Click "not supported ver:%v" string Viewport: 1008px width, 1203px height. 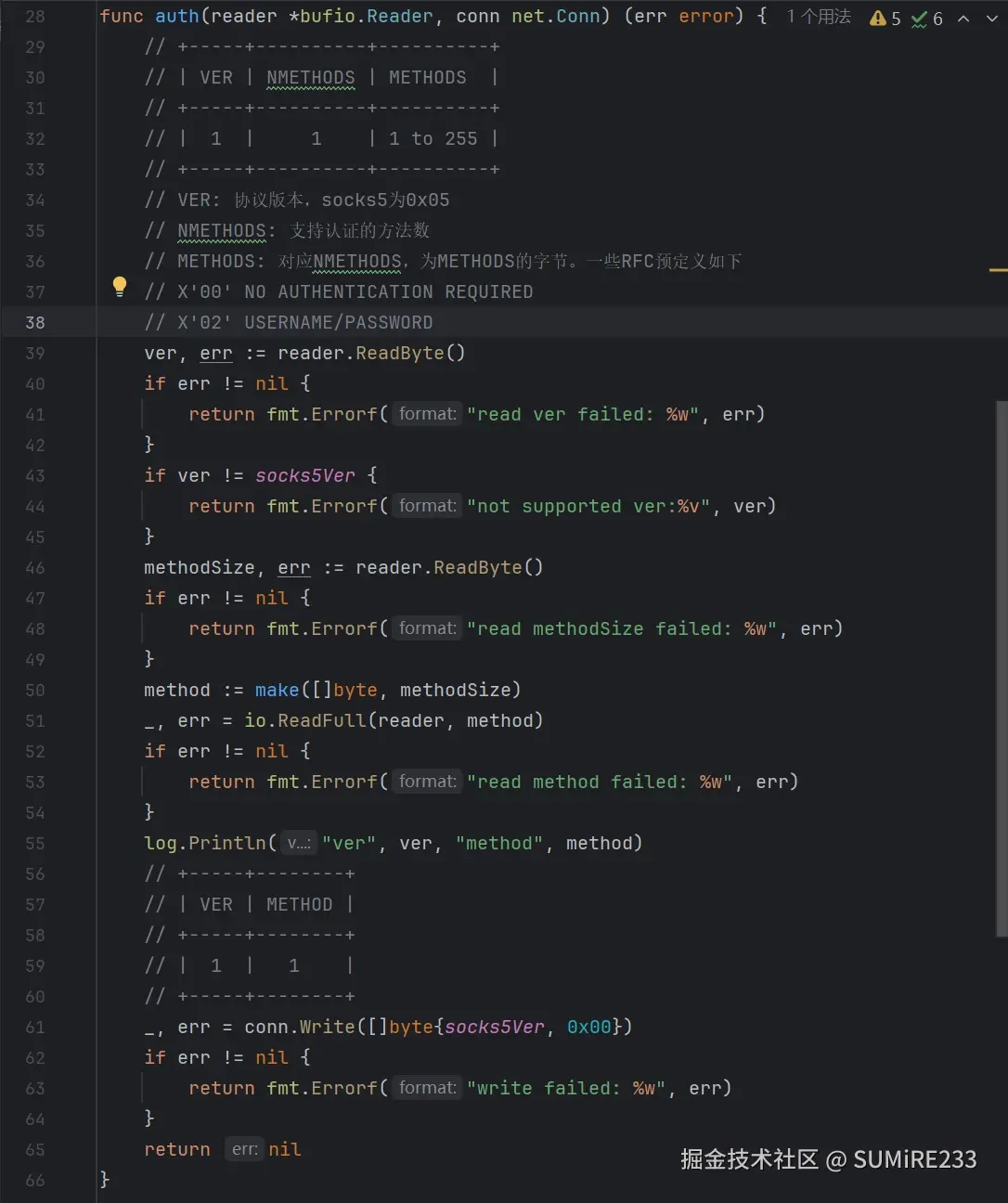(x=588, y=506)
